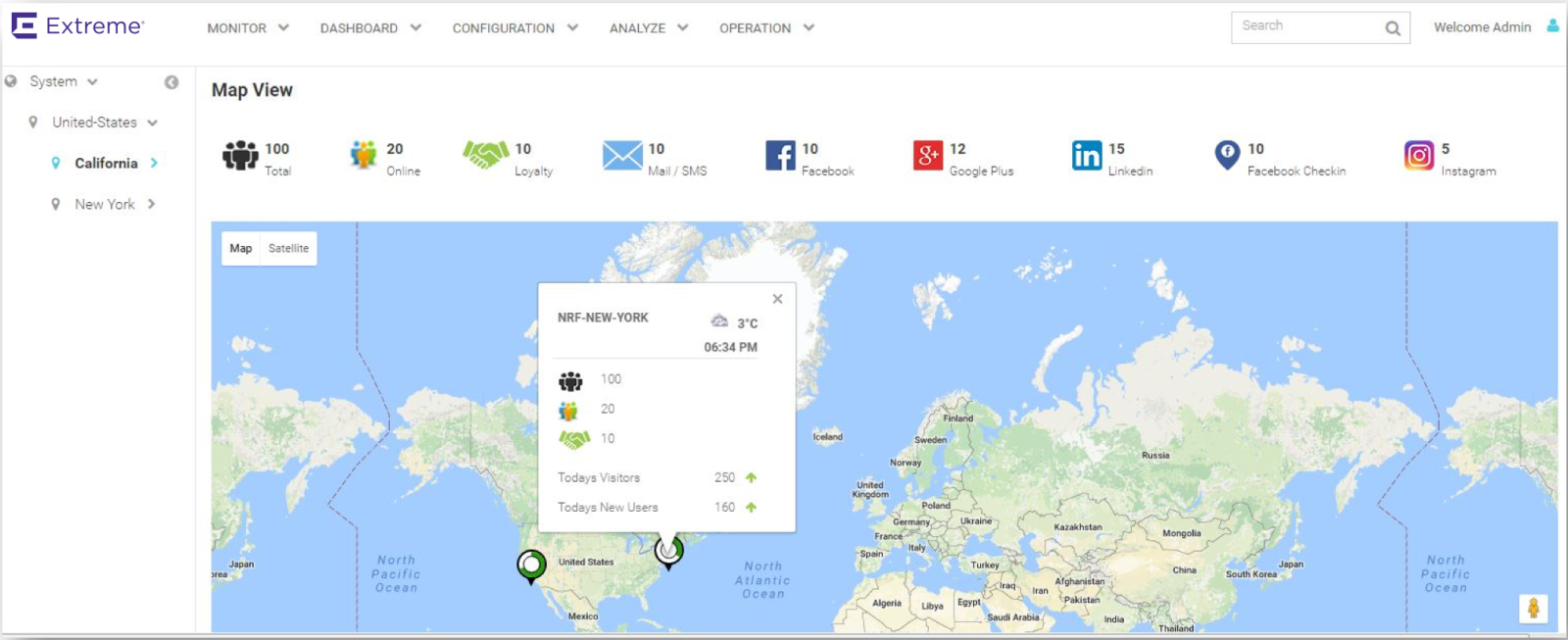Collapse the sidebar with the arrow icon

point(171,82)
